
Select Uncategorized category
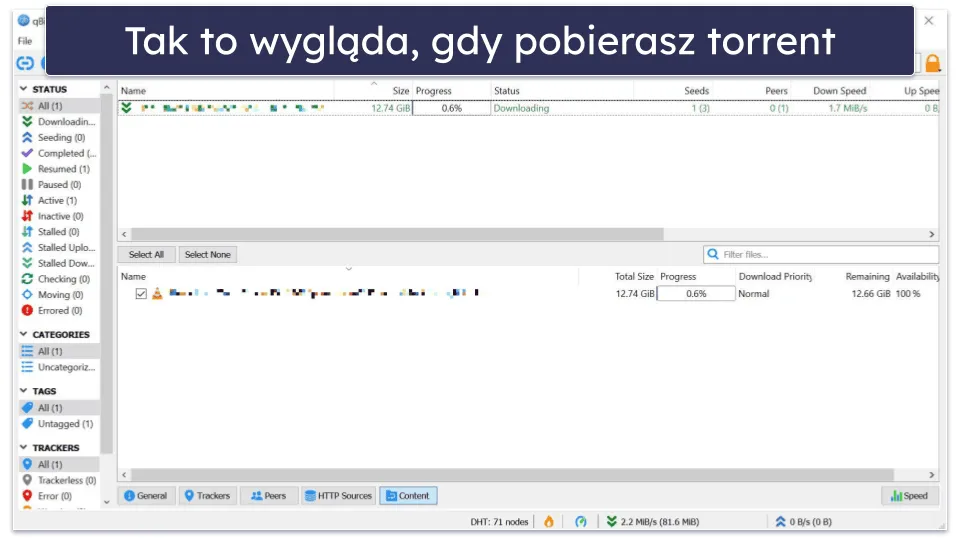tap(59, 367)
